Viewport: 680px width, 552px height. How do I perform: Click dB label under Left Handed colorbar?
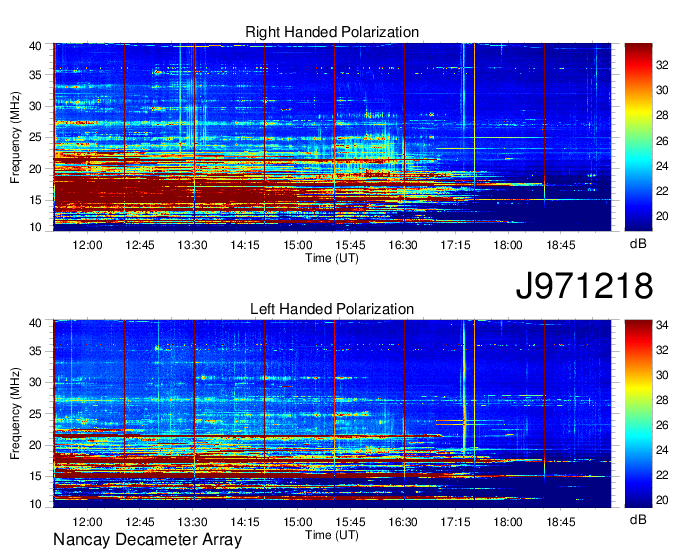tap(638, 519)
